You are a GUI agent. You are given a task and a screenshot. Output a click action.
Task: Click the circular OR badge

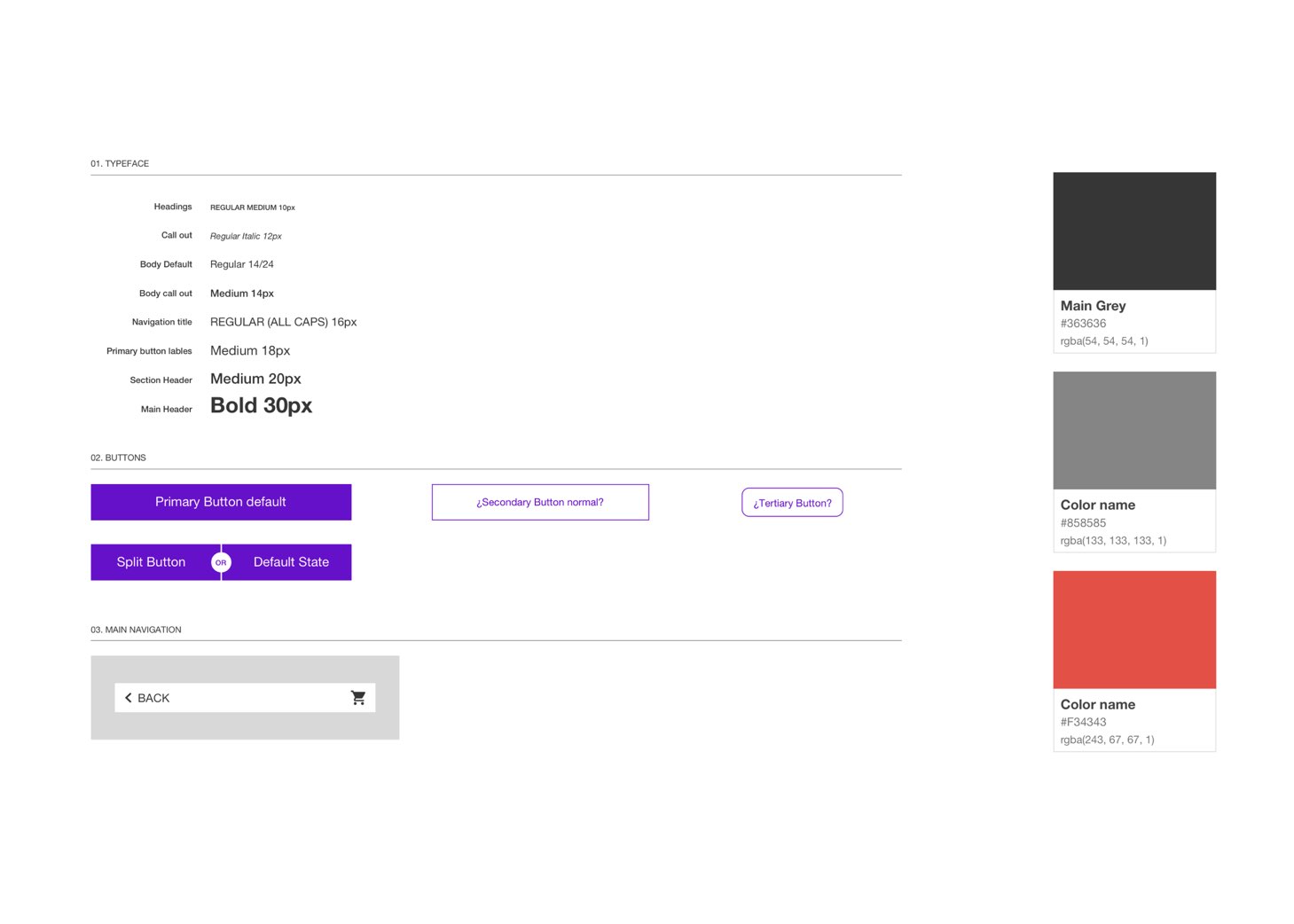tap(221, 562)
